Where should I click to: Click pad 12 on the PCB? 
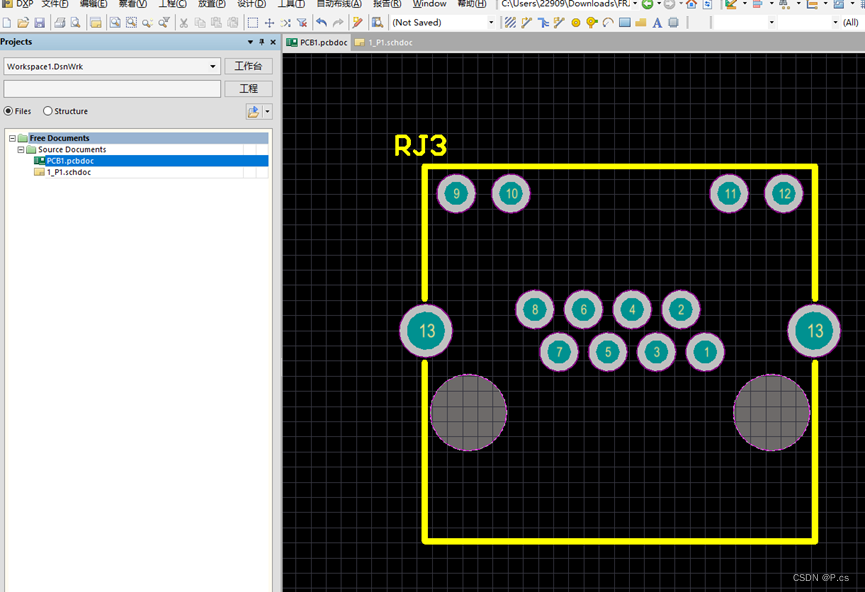[784, 194]
